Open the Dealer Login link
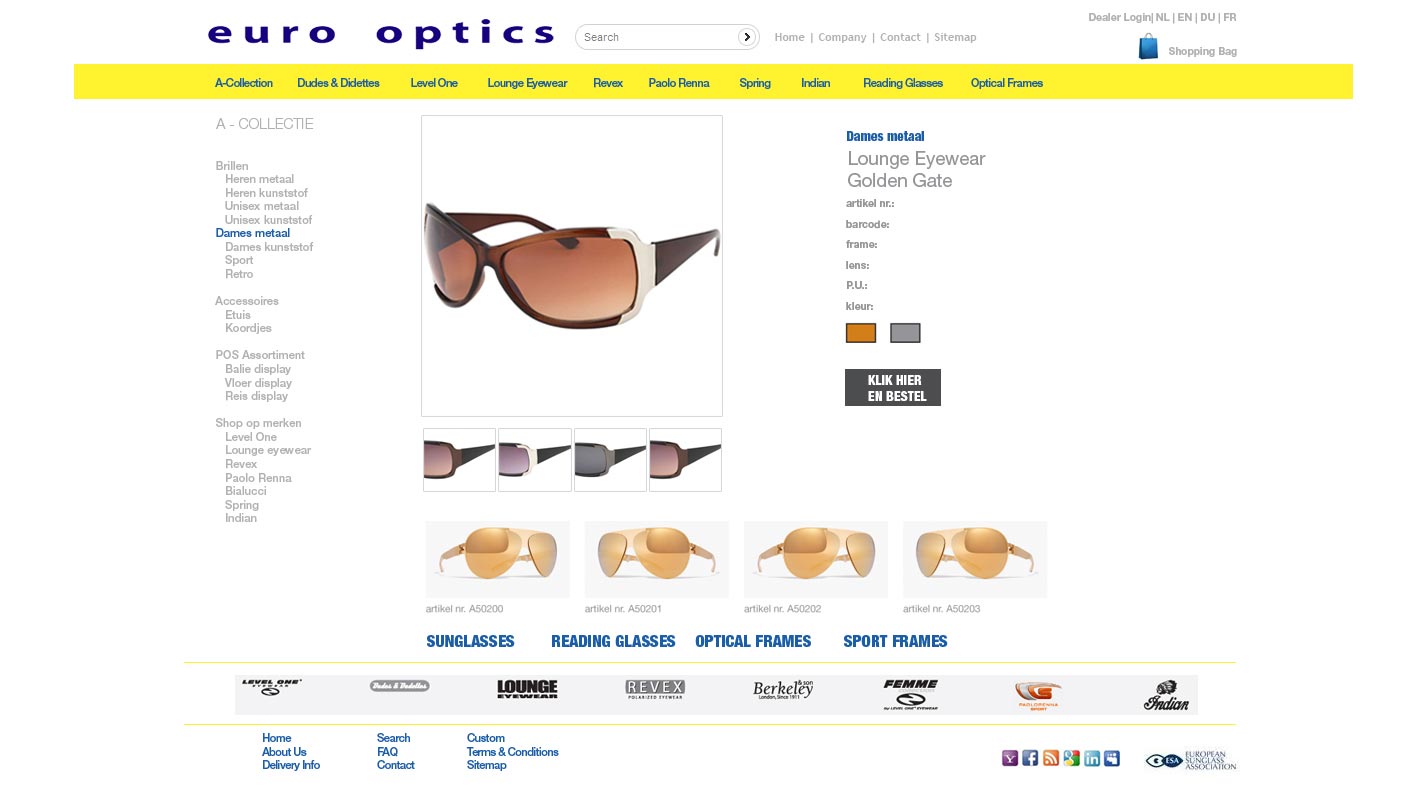This screenshot has height=790, width=1420. tap(1119, 17)
